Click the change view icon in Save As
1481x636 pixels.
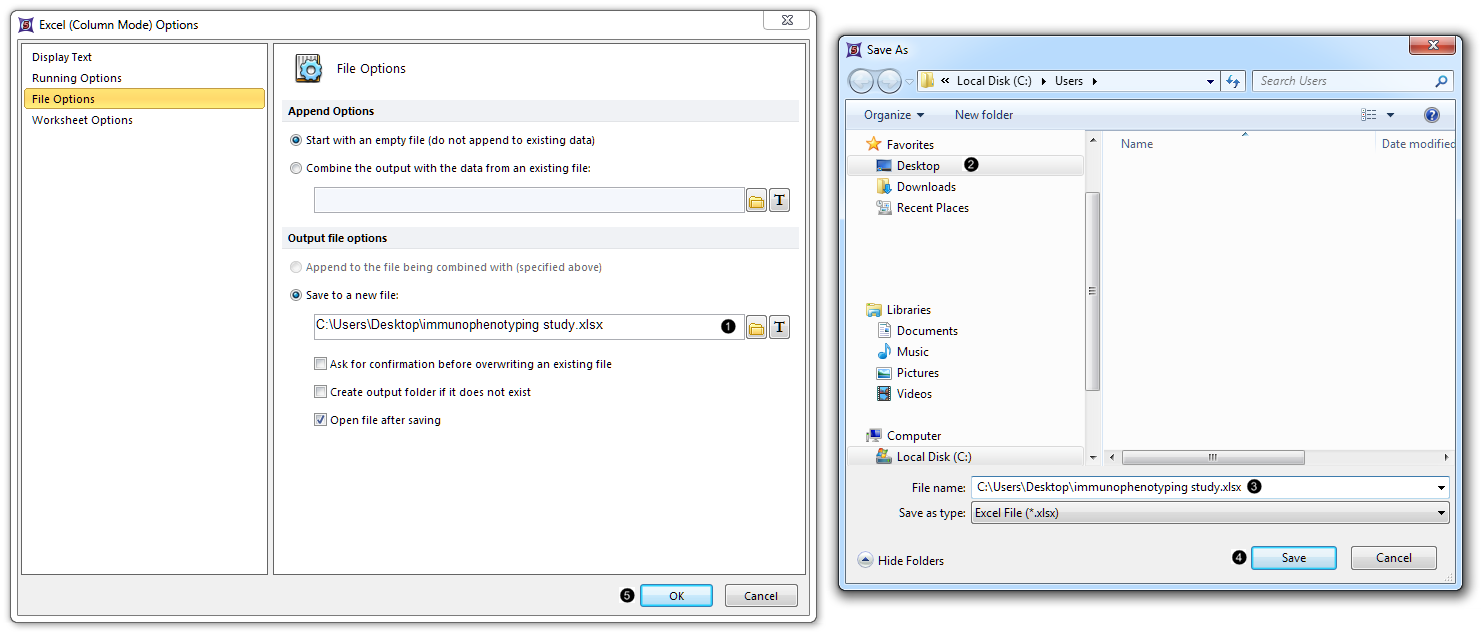click(1369, 115)
